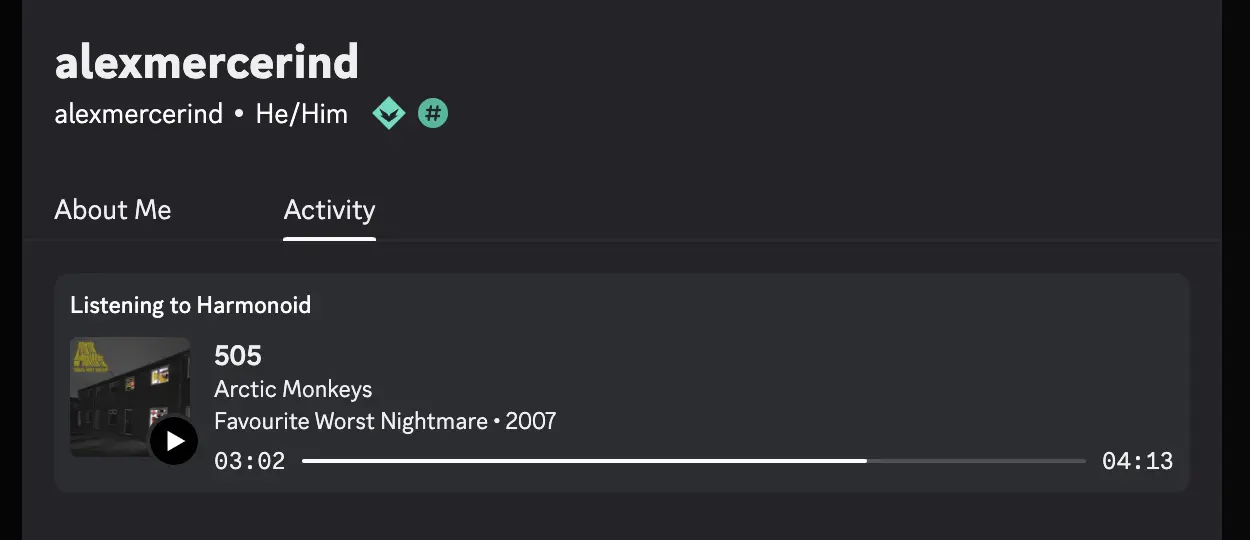1250x540 pixels.
Task: Click the HypeSquad diamond badge
Action: tap(388, 114)
